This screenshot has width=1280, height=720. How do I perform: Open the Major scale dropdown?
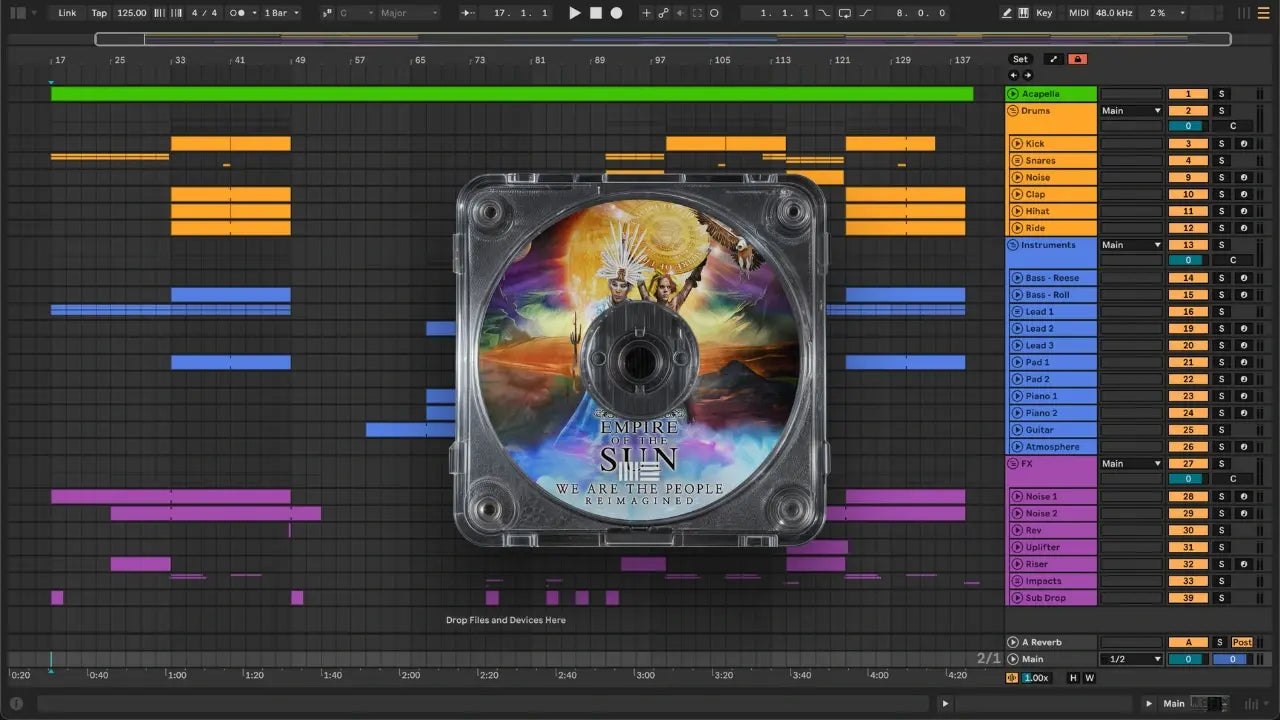tap(409, 13)
